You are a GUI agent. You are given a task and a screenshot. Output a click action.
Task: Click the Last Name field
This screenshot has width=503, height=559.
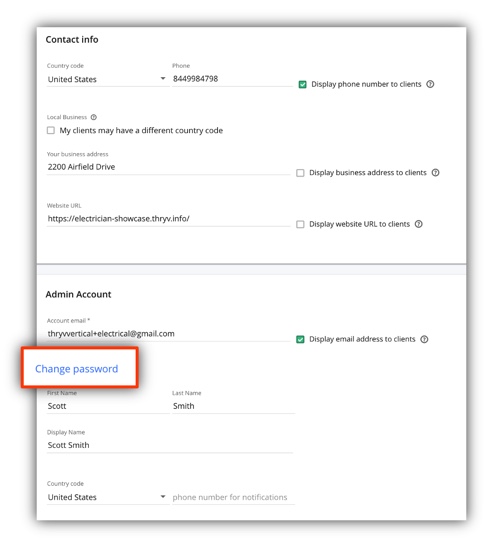tap(233, 406)
